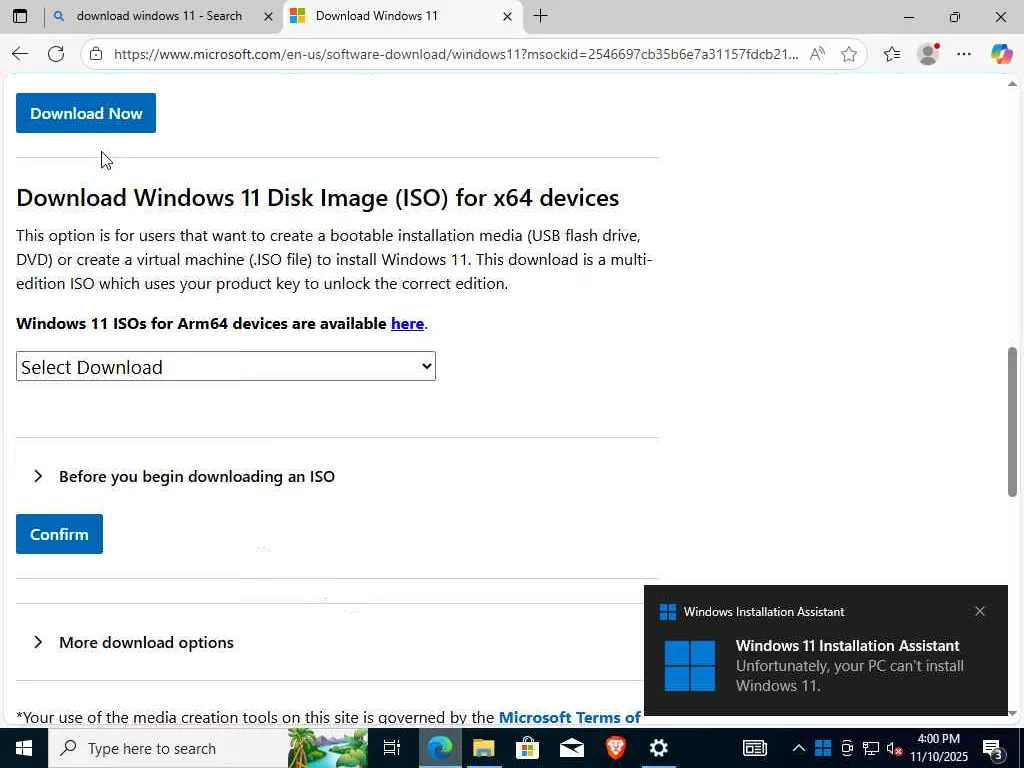Open the browser profile icon
1024x768 pixels.
point(928,54)
